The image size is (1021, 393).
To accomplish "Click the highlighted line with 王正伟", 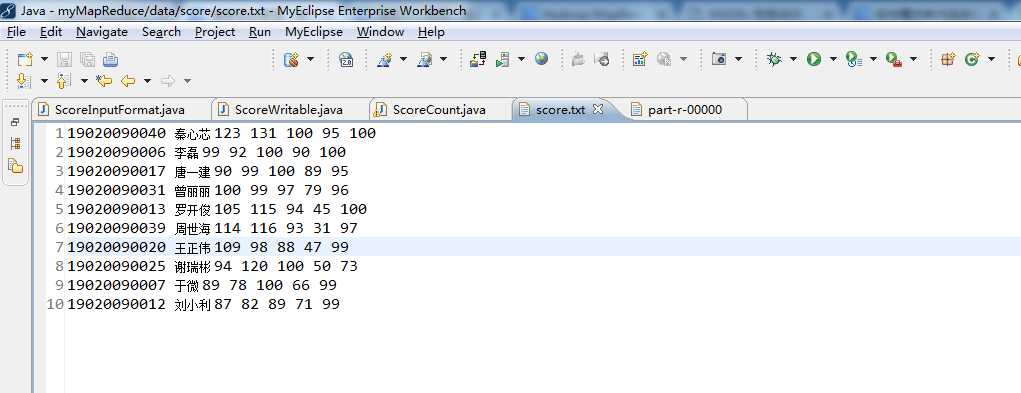I will (x=208, y=247).
